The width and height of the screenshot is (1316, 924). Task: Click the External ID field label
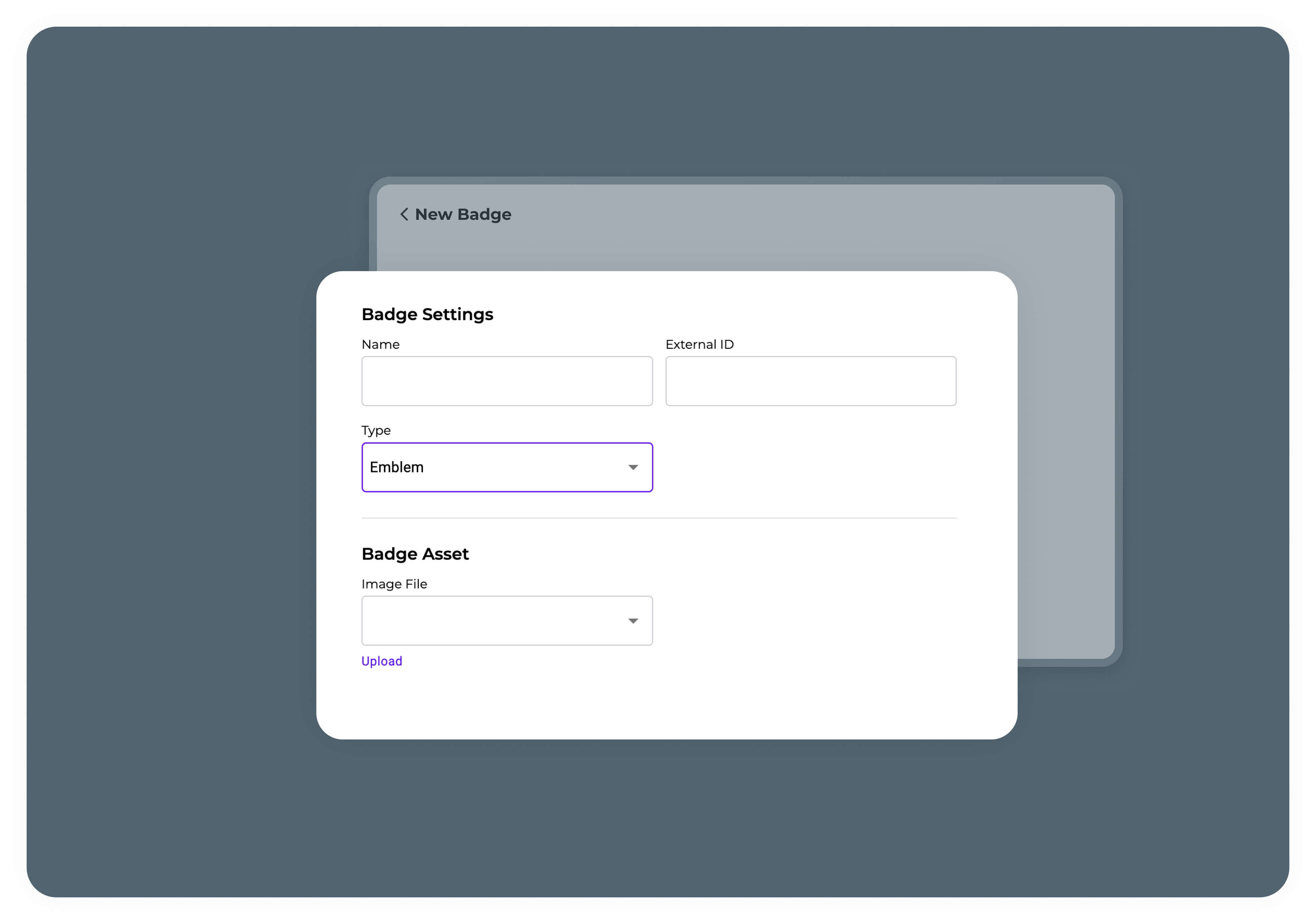[699, 344]
